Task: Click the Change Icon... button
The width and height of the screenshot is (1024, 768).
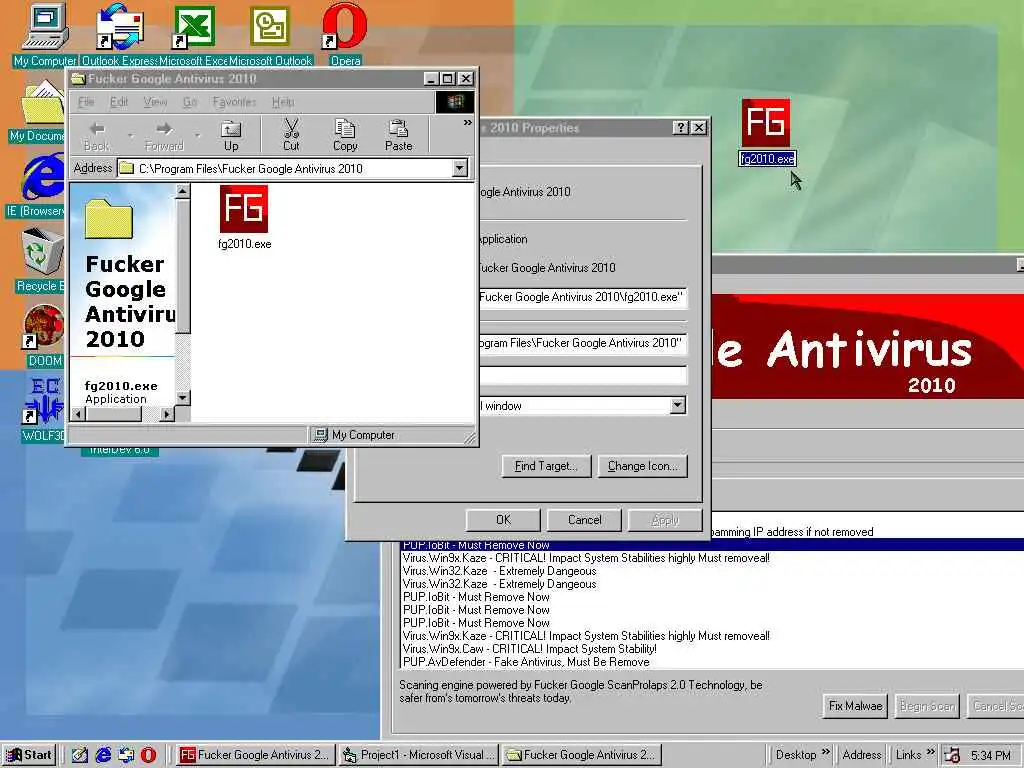Action: coord(643,466)
